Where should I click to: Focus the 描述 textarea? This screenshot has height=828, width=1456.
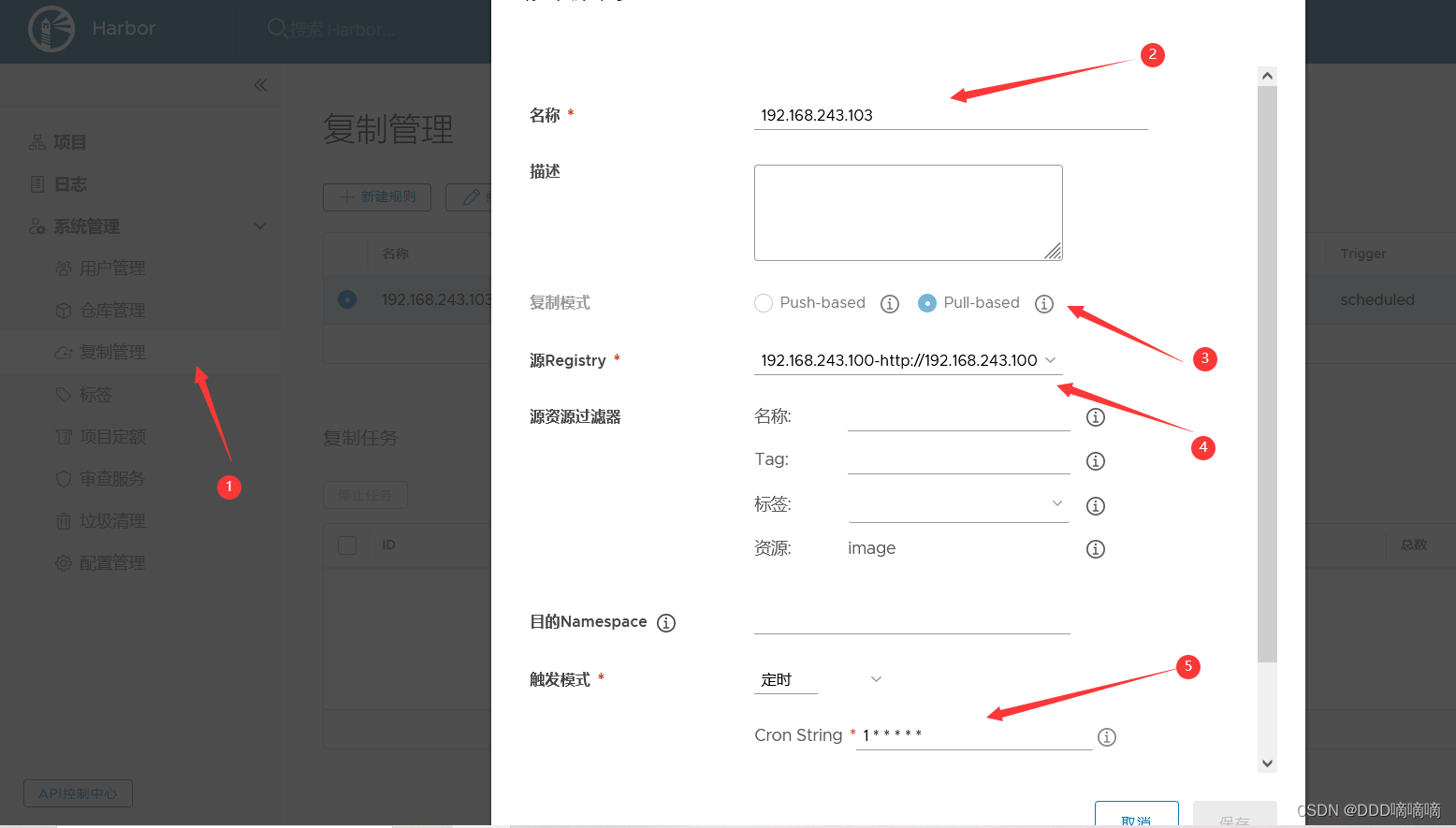point(909,213)
